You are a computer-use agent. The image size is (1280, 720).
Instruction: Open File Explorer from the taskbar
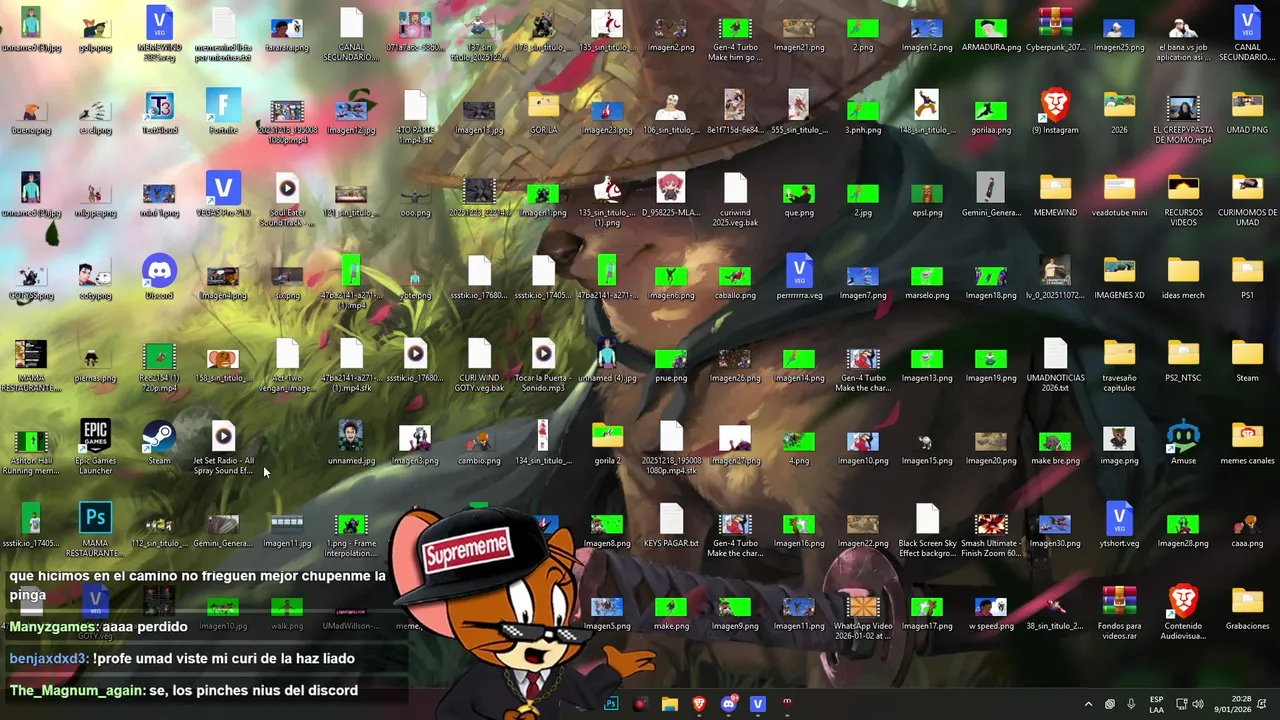click(x=670, y=704)
